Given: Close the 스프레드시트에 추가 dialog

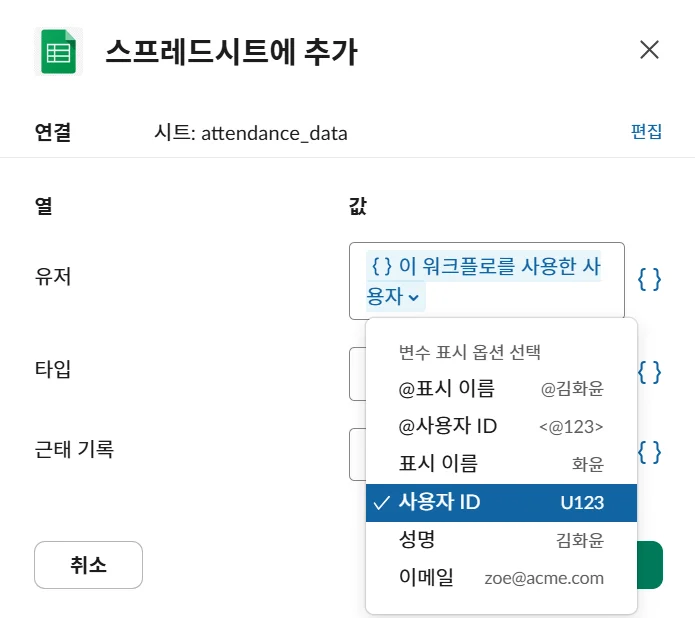Looking at the screenshot, I should click(x=649, y=50).
